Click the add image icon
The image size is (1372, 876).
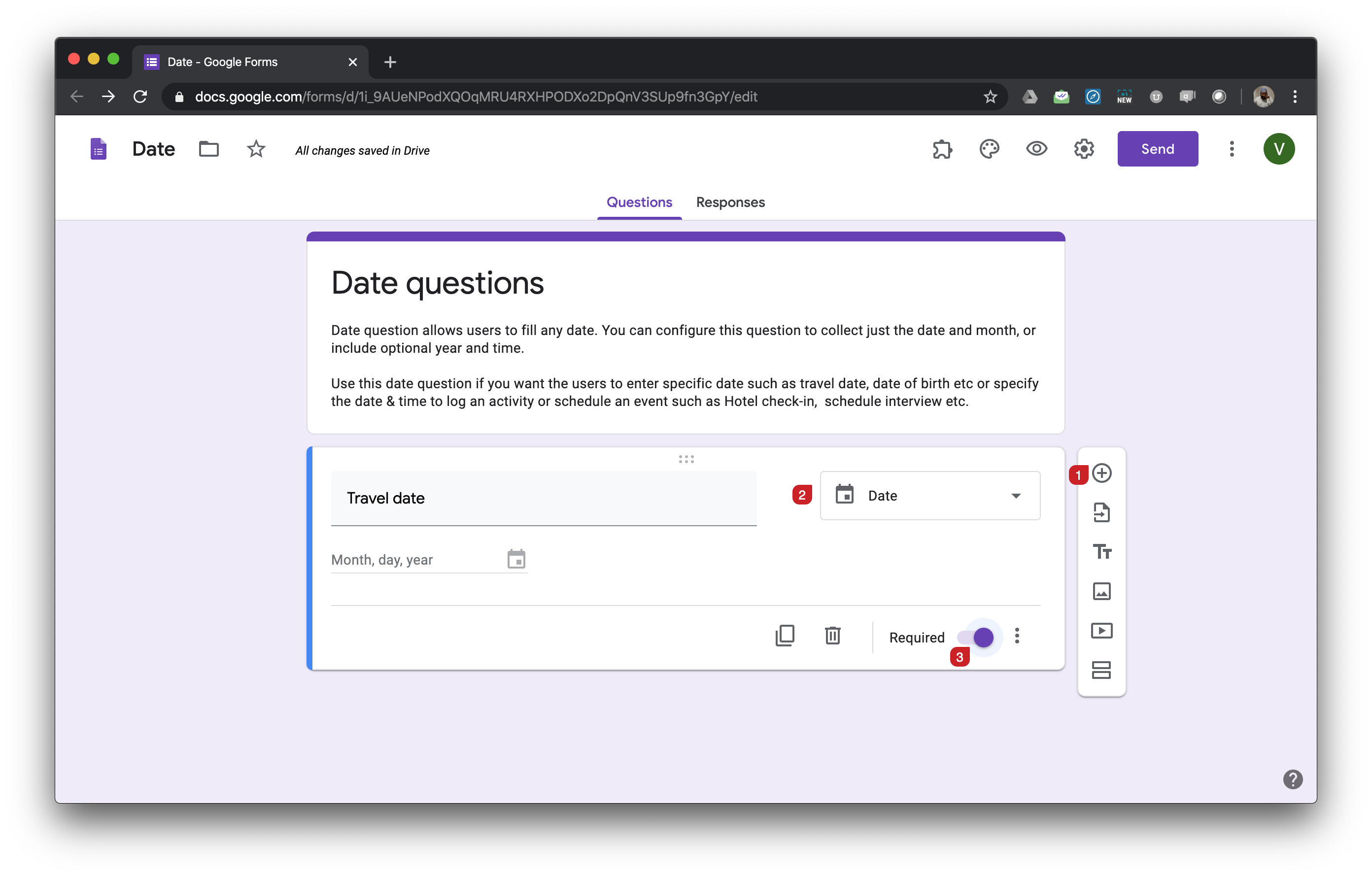[x=1101, y=591]
